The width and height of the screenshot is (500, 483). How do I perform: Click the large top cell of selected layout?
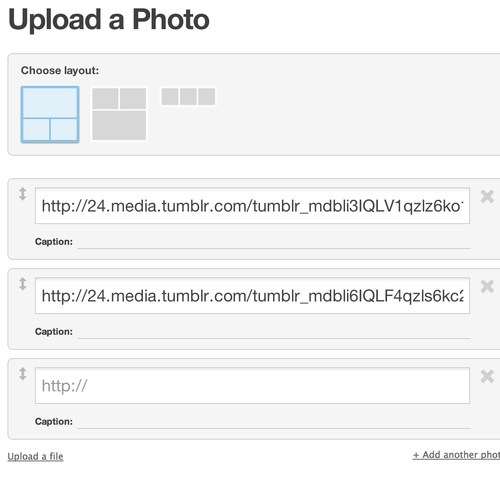pyautogui.click(x=50, y=102)
